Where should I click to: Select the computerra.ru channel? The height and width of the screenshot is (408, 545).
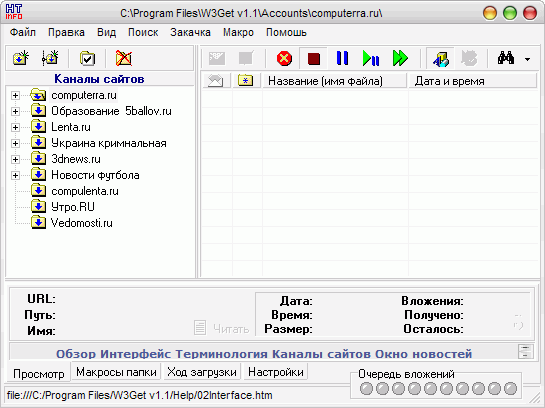coord(84,95)
